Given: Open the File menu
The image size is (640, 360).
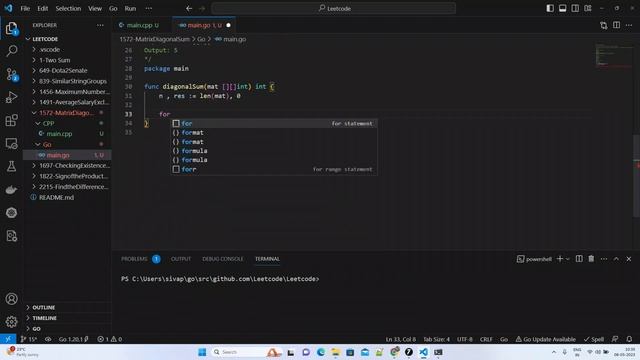Looking at the screenshot, I should [x=25, y=8].
